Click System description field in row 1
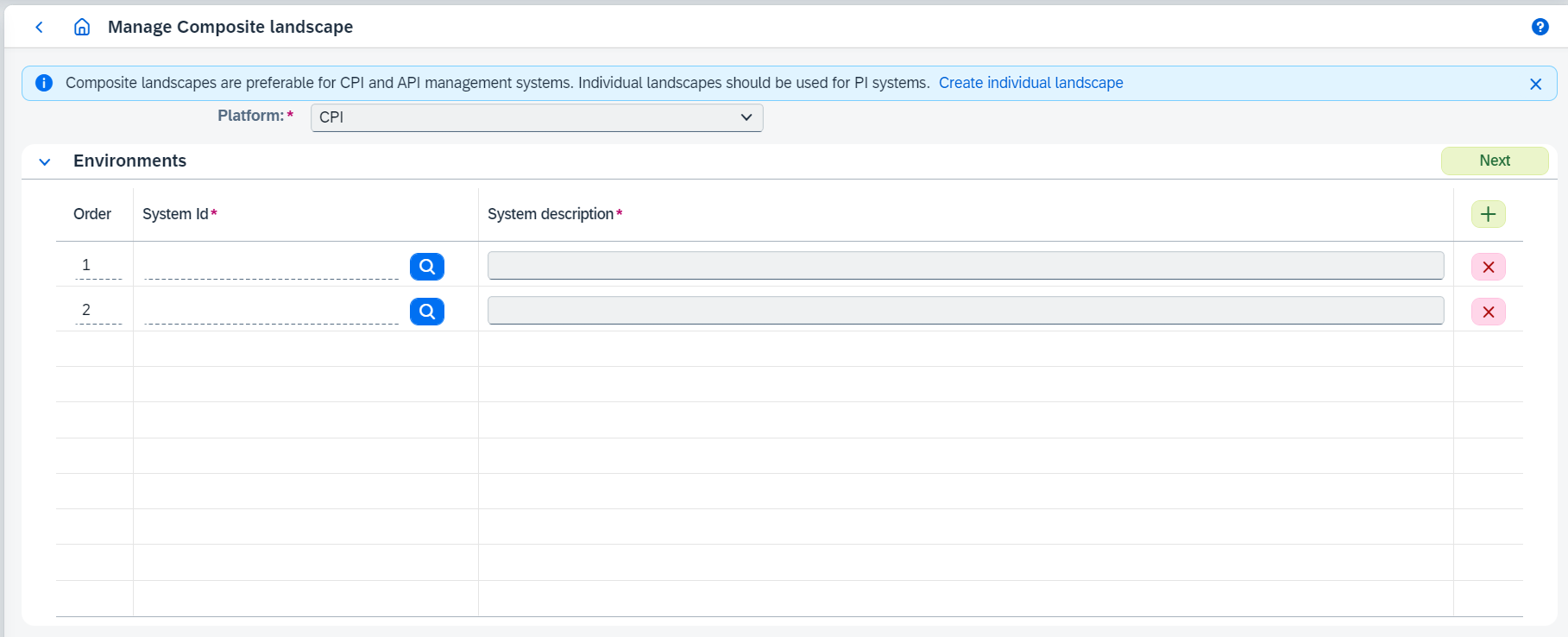 coord(966,266)
